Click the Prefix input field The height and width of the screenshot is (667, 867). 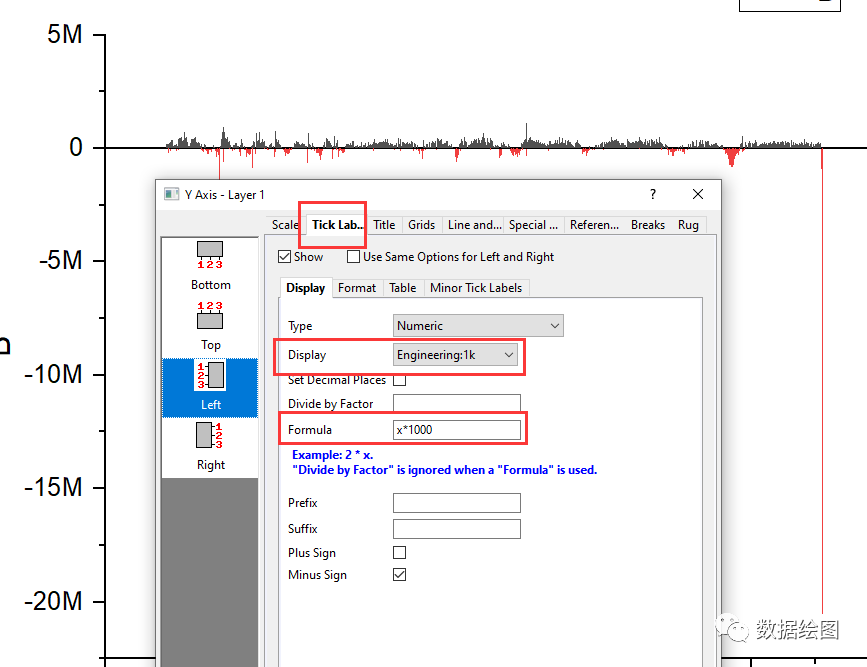pos(457,503)
